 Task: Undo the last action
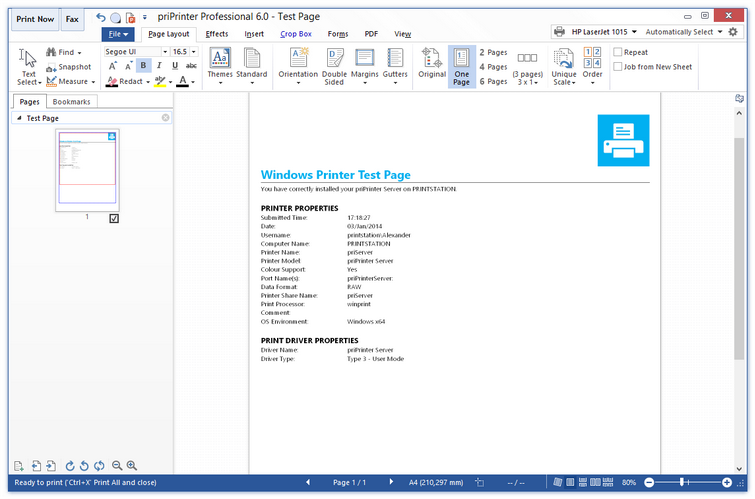tap(101, 18)
